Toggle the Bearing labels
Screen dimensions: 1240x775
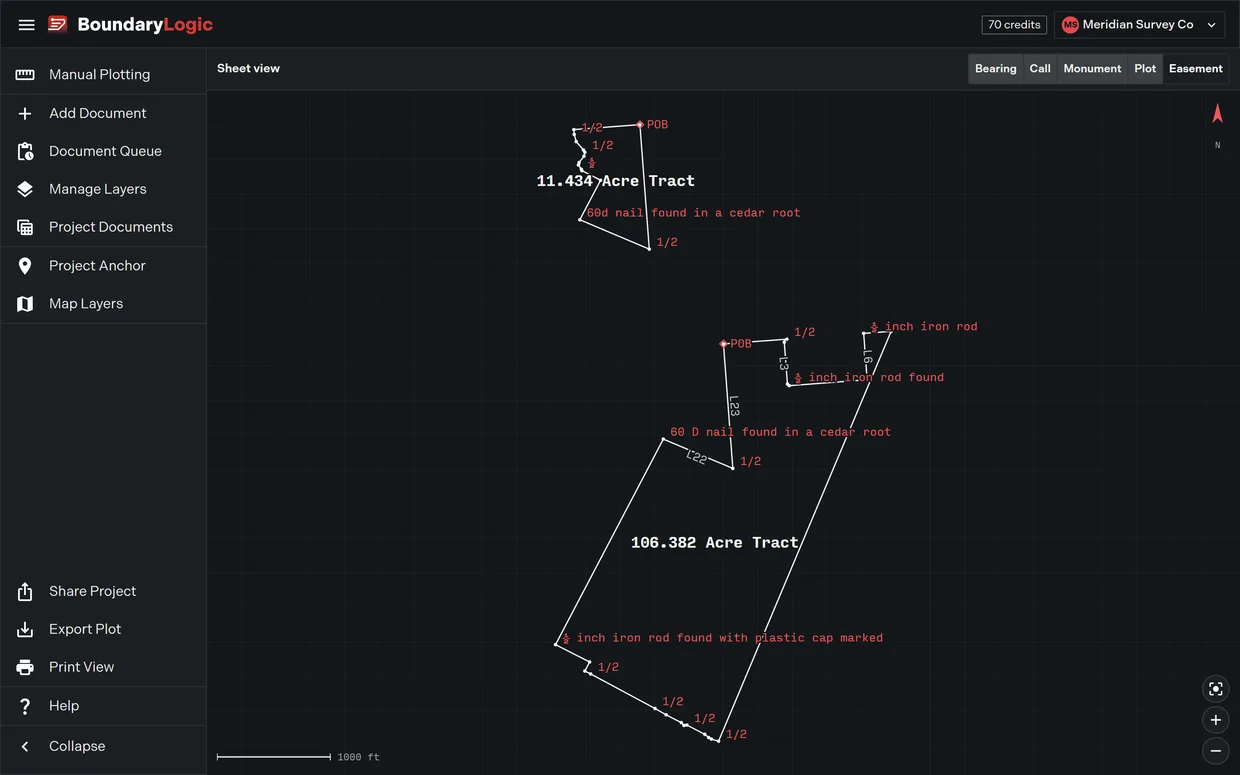(996, 69)
